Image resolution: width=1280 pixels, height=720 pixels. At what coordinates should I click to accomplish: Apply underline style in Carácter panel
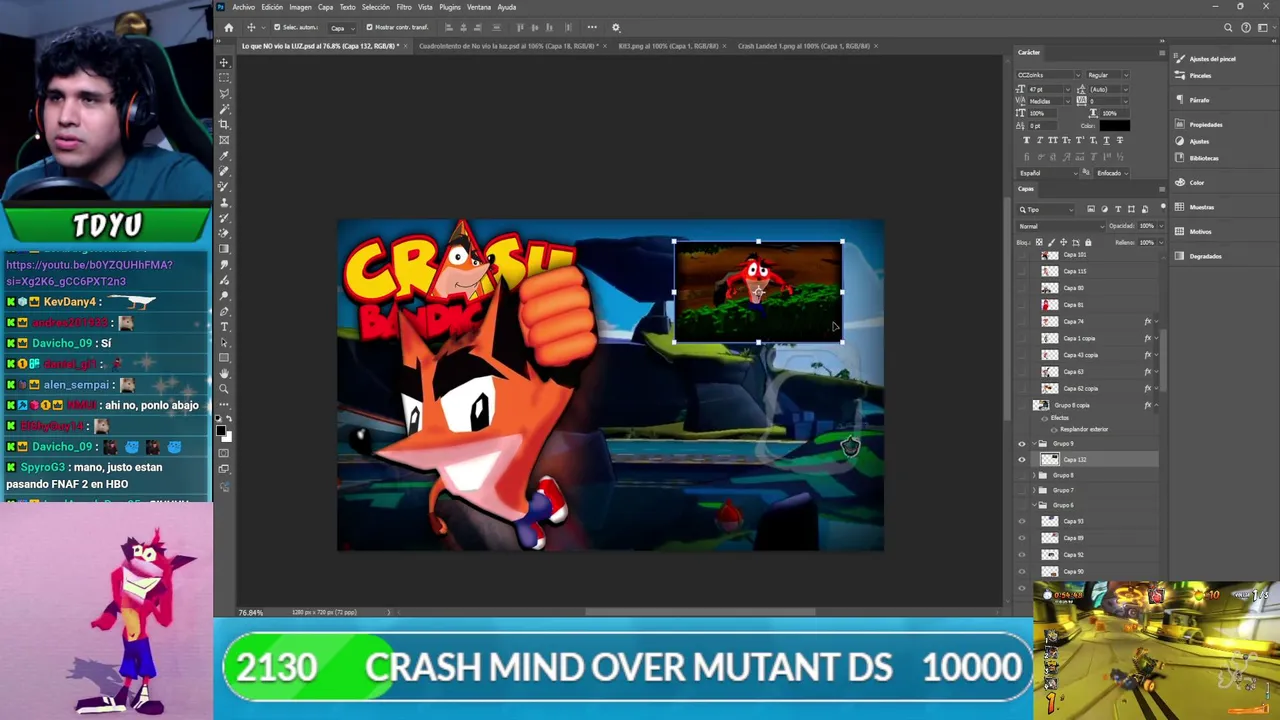click(x=1106, y=140)
